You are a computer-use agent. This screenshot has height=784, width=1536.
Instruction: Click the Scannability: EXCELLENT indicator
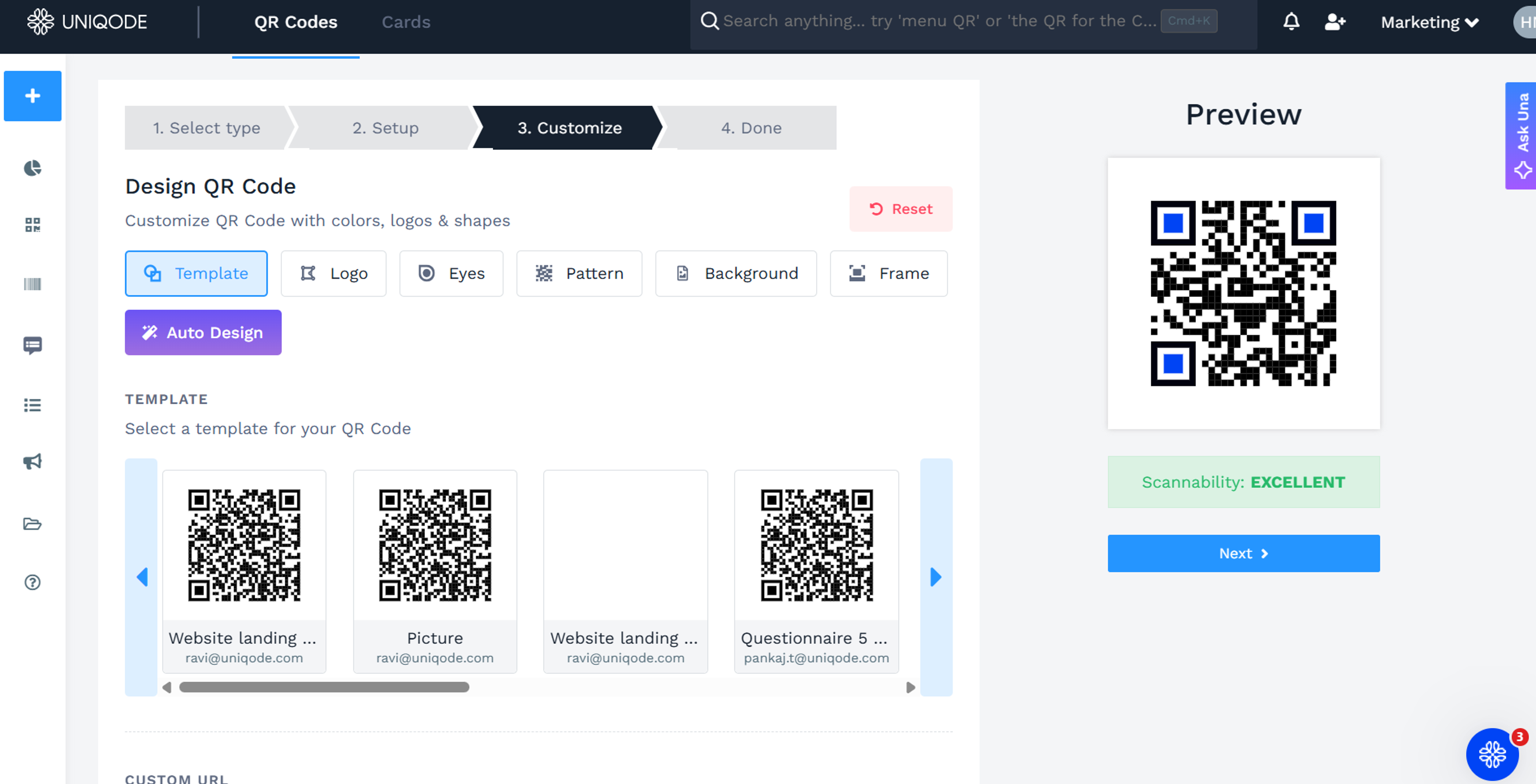click(x=1243, y=482)
